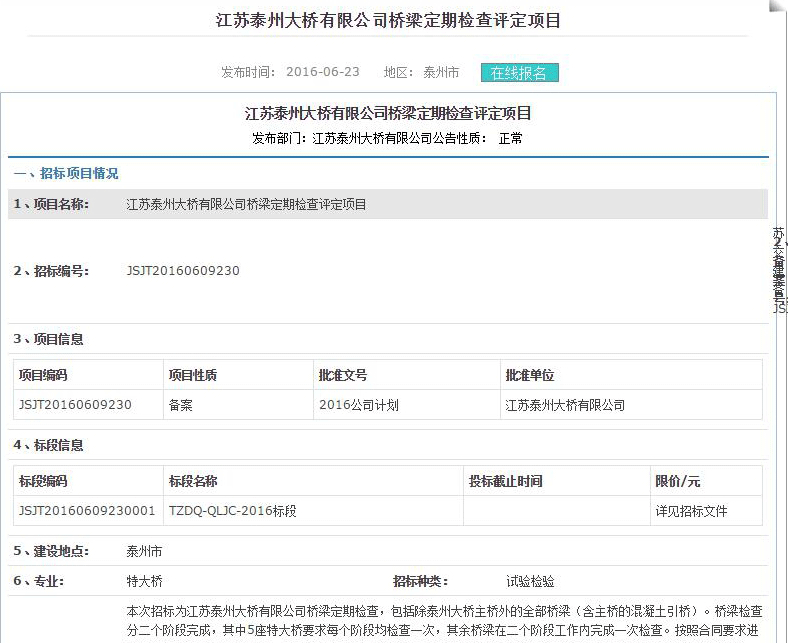Select the section code JSJT20160609230001
This screenshot has width=788, height=643.
pyautogui.click(x=87, y=511)
